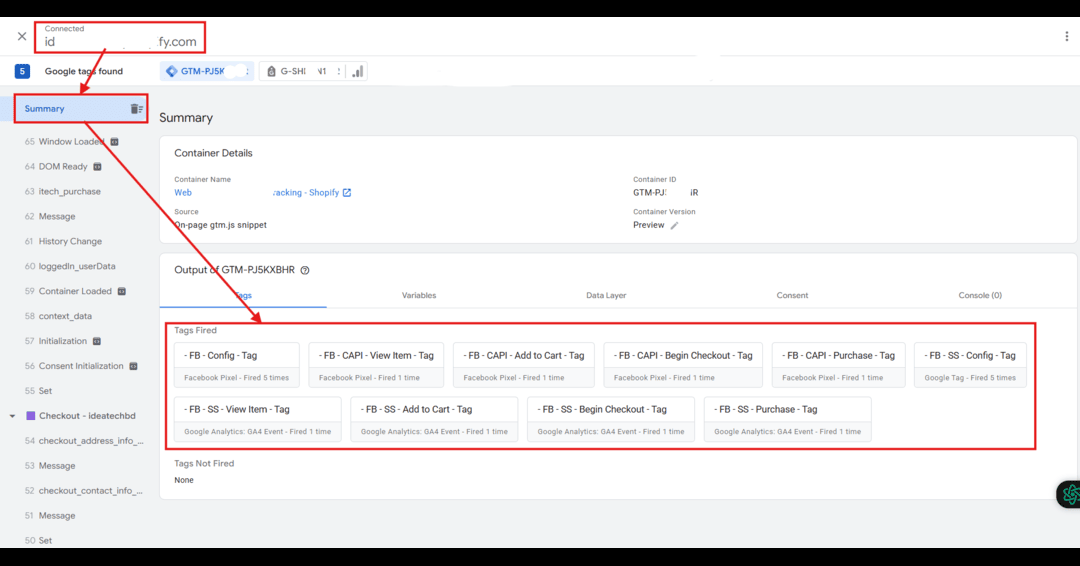Collapse the Checkout - ideatechbd page group
The height and width of the screenshot is (566, 1080).
point(12,416)
